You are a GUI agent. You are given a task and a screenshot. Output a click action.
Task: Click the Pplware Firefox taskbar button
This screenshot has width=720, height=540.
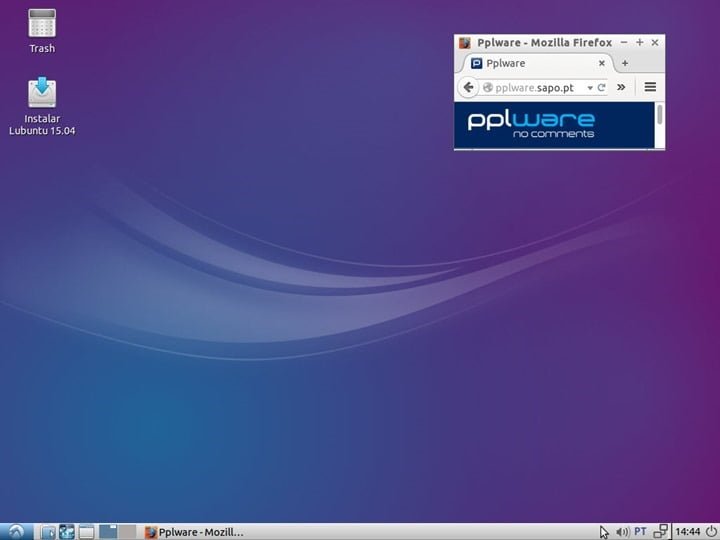(195, 531)
